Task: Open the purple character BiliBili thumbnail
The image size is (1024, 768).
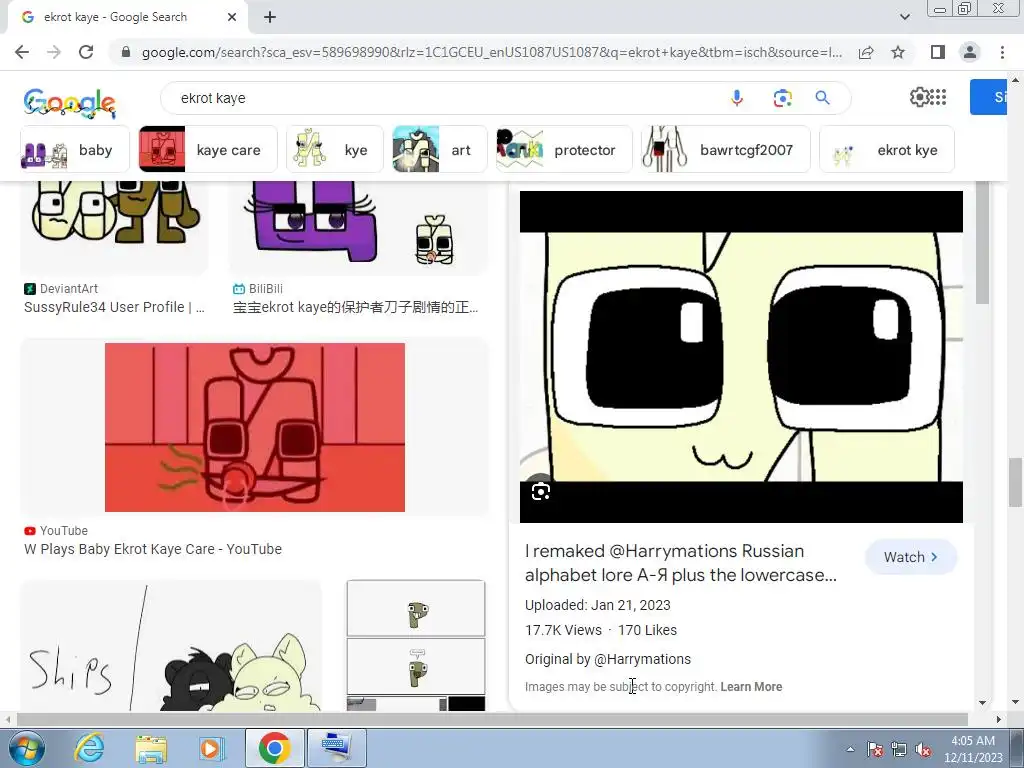Action: pos(358,225)
